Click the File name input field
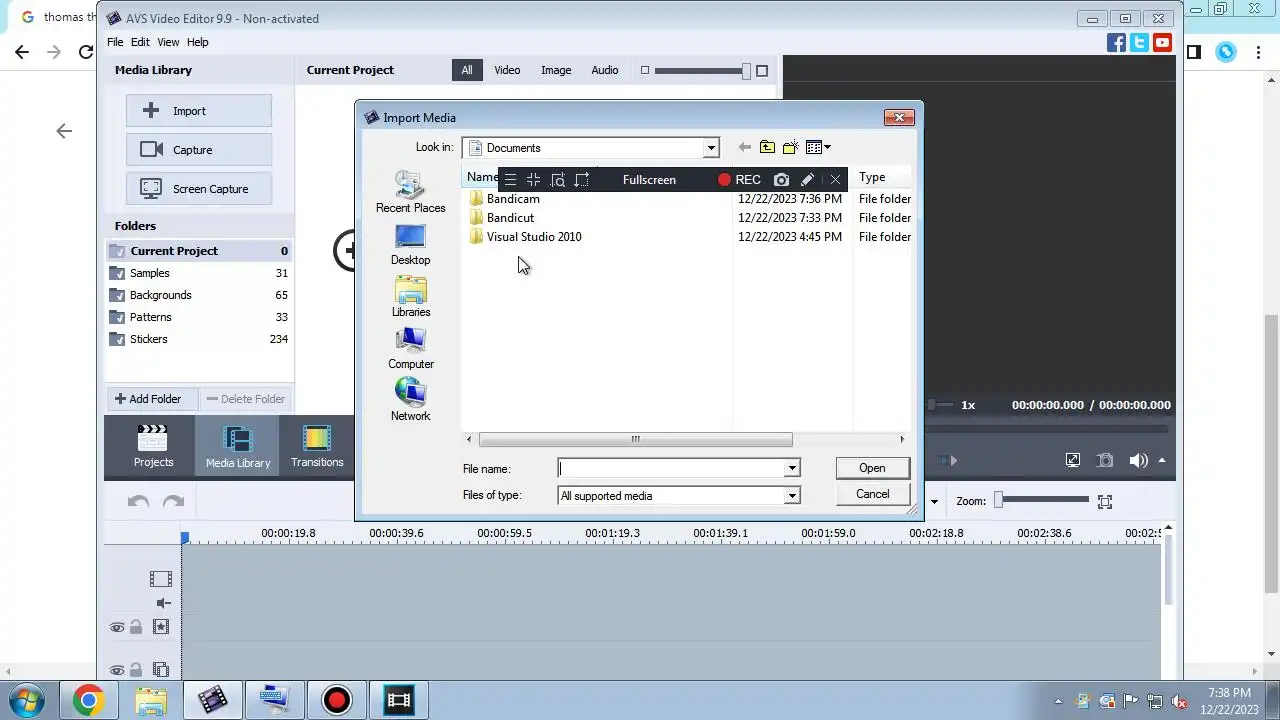Screen dimensions: 1280x720 click(x=671, y=469)
